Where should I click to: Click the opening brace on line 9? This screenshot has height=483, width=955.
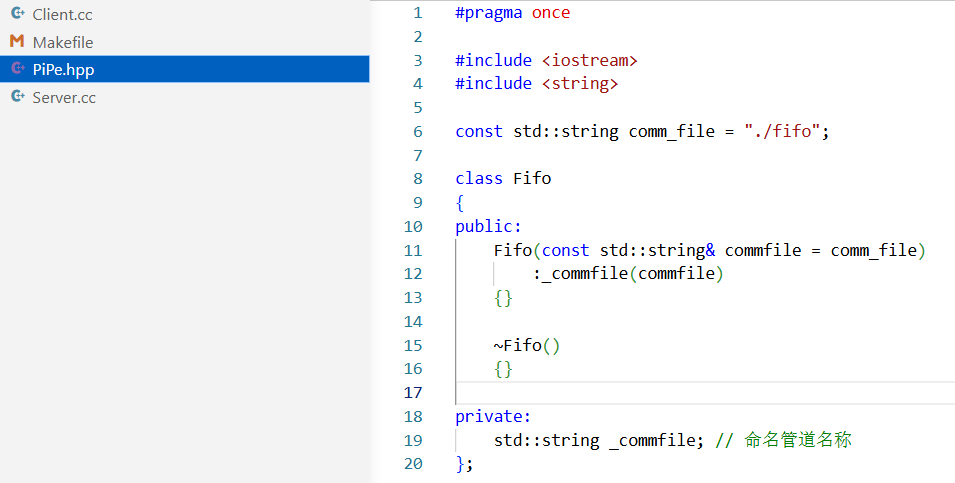pyautogui.click(x=460, y=202)
